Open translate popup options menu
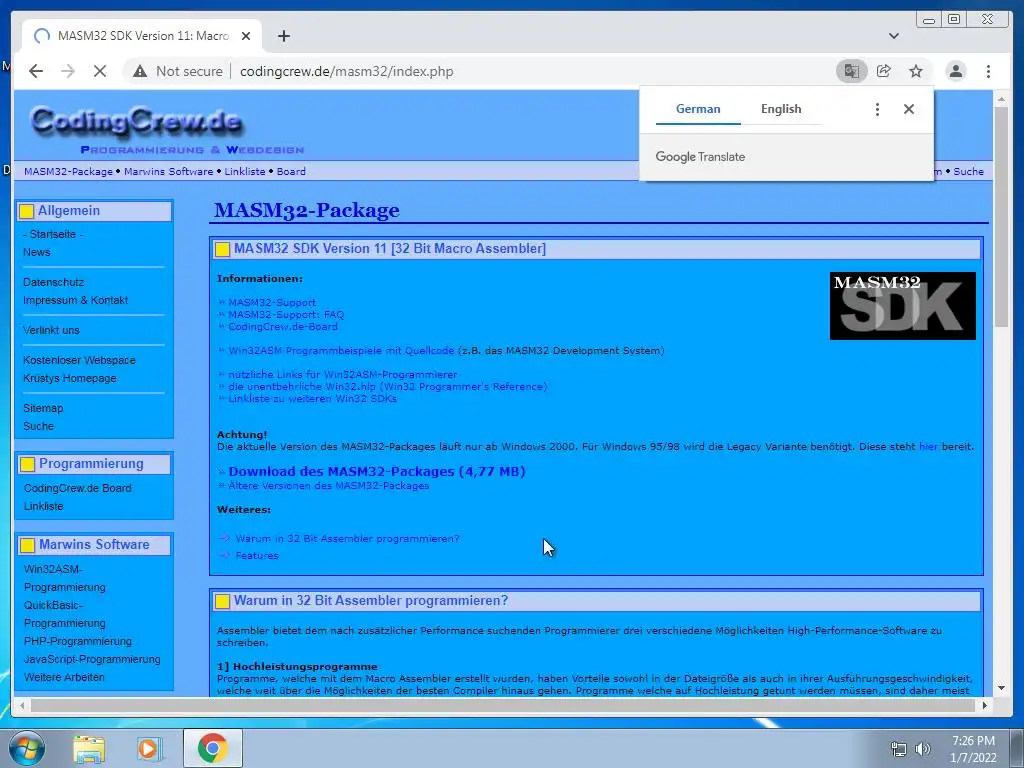 [x=877, y=109]
